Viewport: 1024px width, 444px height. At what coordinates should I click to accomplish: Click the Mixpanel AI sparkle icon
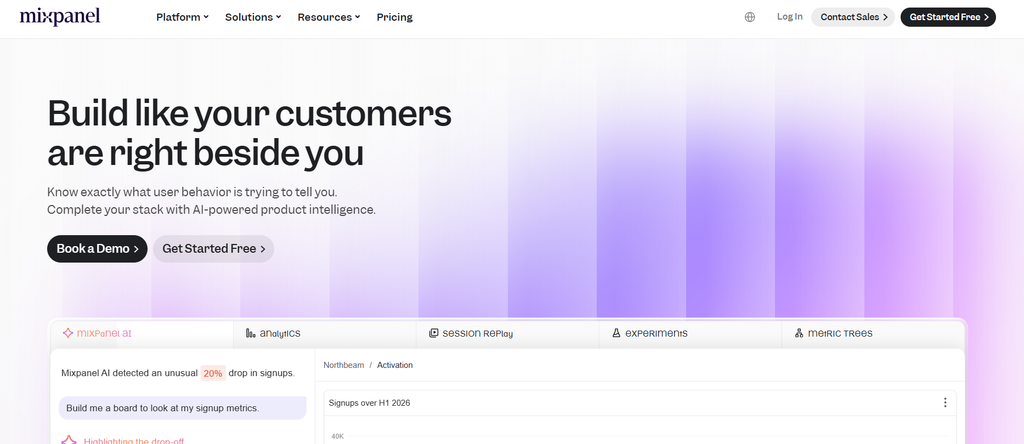67,333
